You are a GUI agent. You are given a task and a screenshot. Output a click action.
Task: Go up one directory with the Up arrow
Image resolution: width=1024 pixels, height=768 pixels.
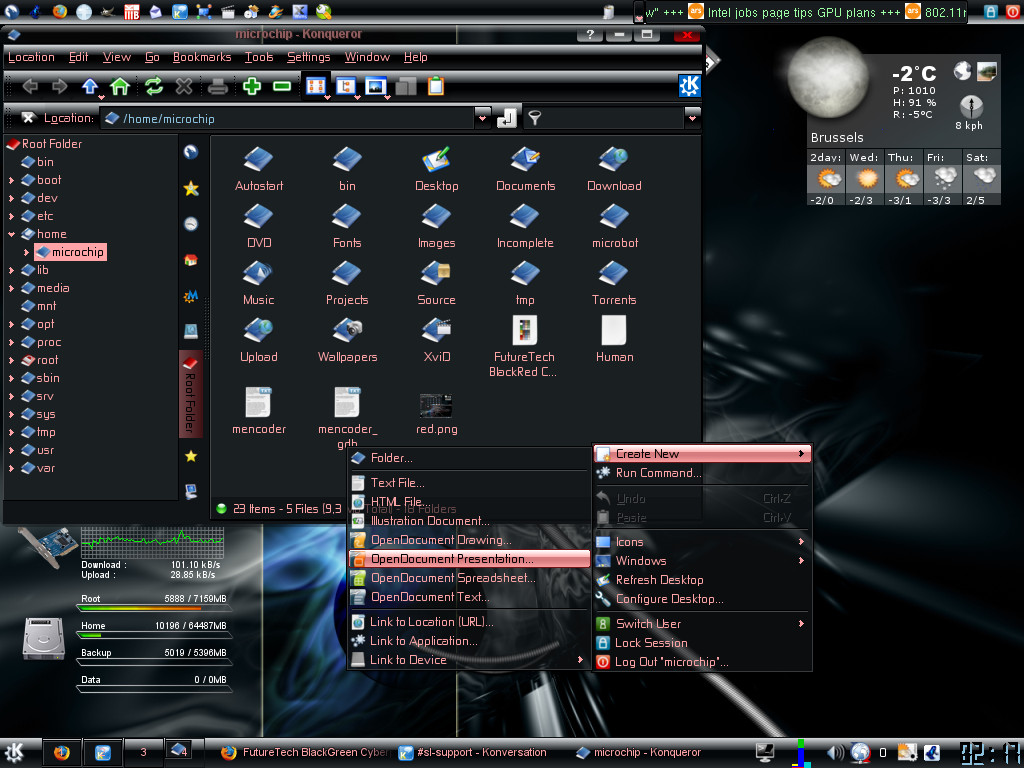click(89, 86)
